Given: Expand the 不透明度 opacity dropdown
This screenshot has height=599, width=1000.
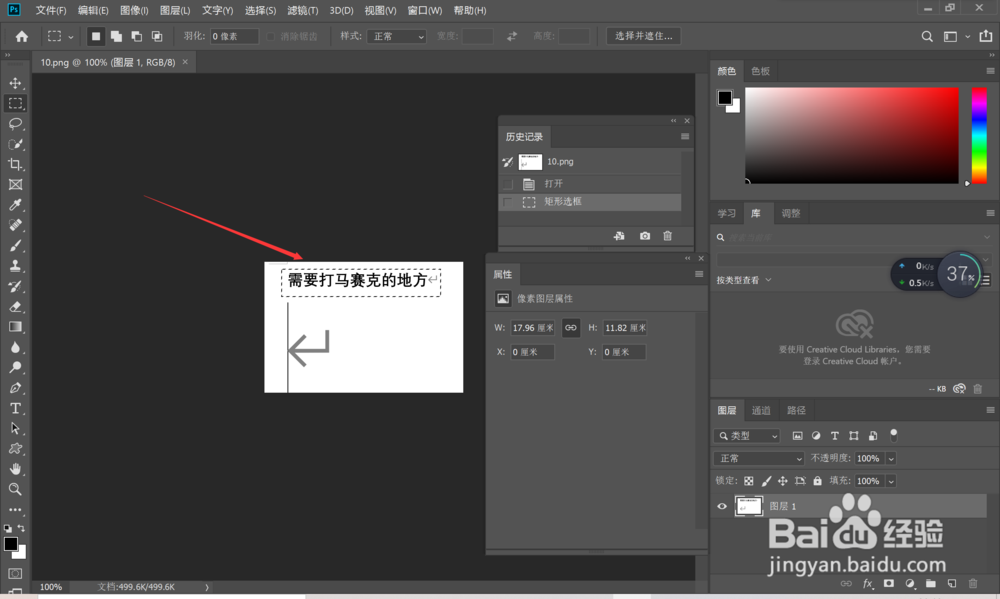Looking at the screenshot, I should click(891, 458).
